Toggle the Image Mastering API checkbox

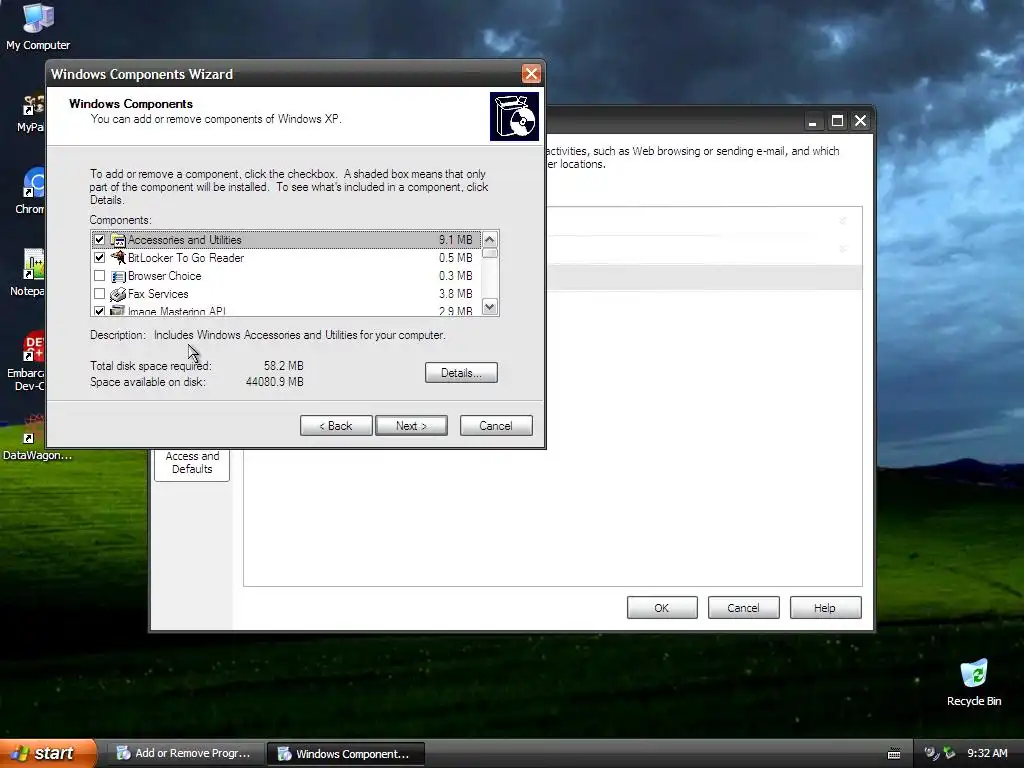click(x=99, y=311)
